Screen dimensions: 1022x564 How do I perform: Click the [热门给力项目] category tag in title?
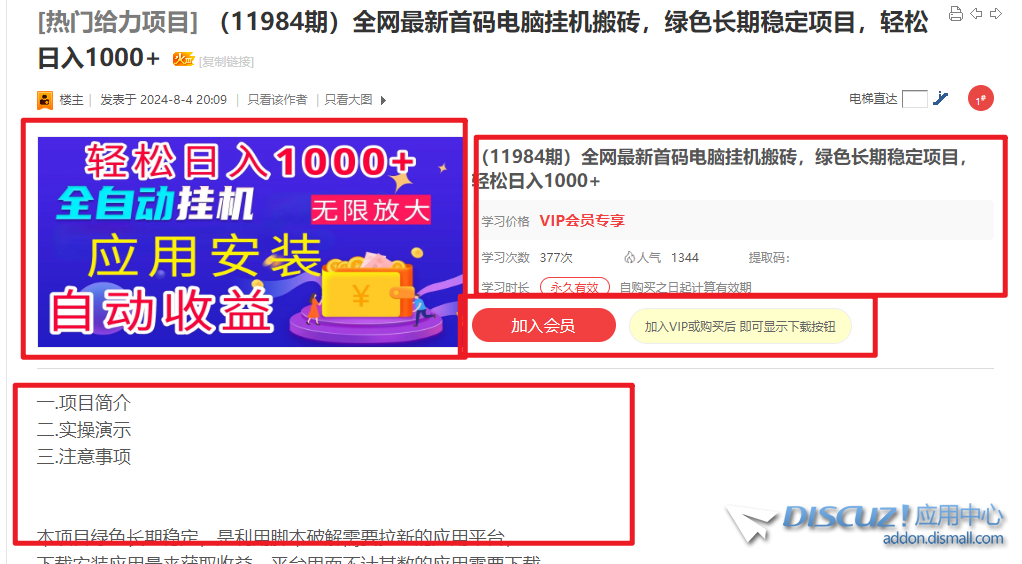tap(118, 23)
